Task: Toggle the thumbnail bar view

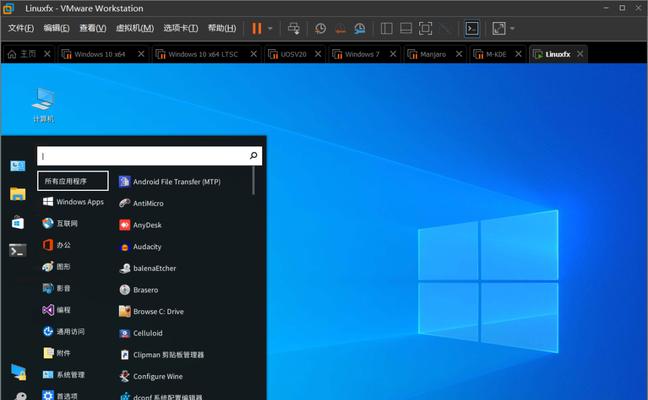Action: 406,29
